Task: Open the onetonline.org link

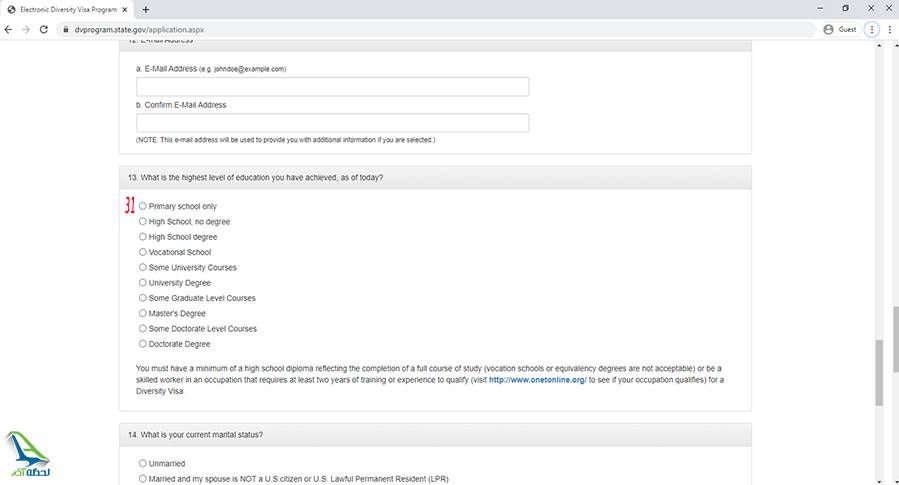Action: [x=537, y=380]
